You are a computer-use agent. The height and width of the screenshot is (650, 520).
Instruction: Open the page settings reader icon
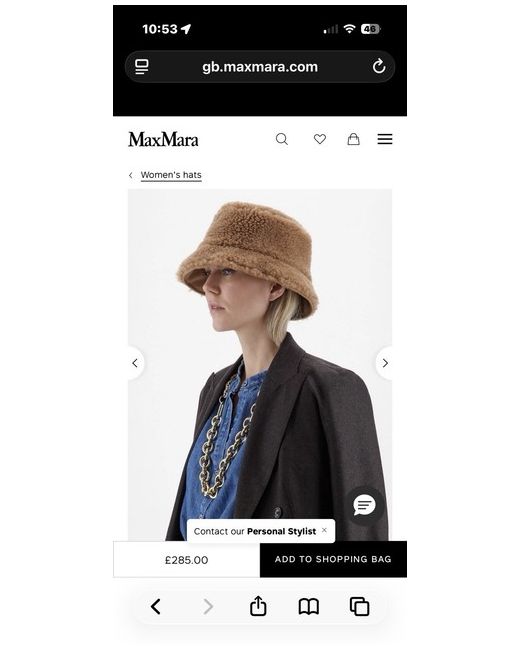142,66
